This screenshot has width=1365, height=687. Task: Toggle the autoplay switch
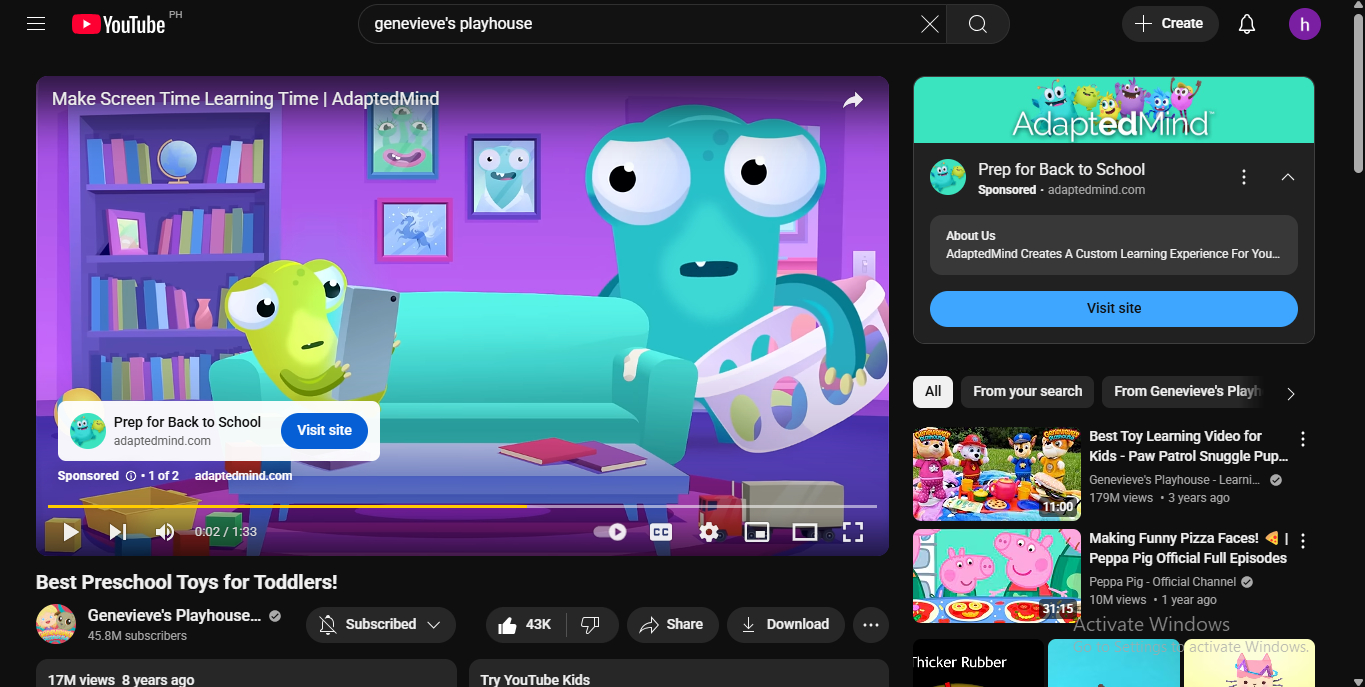[610, 532]
